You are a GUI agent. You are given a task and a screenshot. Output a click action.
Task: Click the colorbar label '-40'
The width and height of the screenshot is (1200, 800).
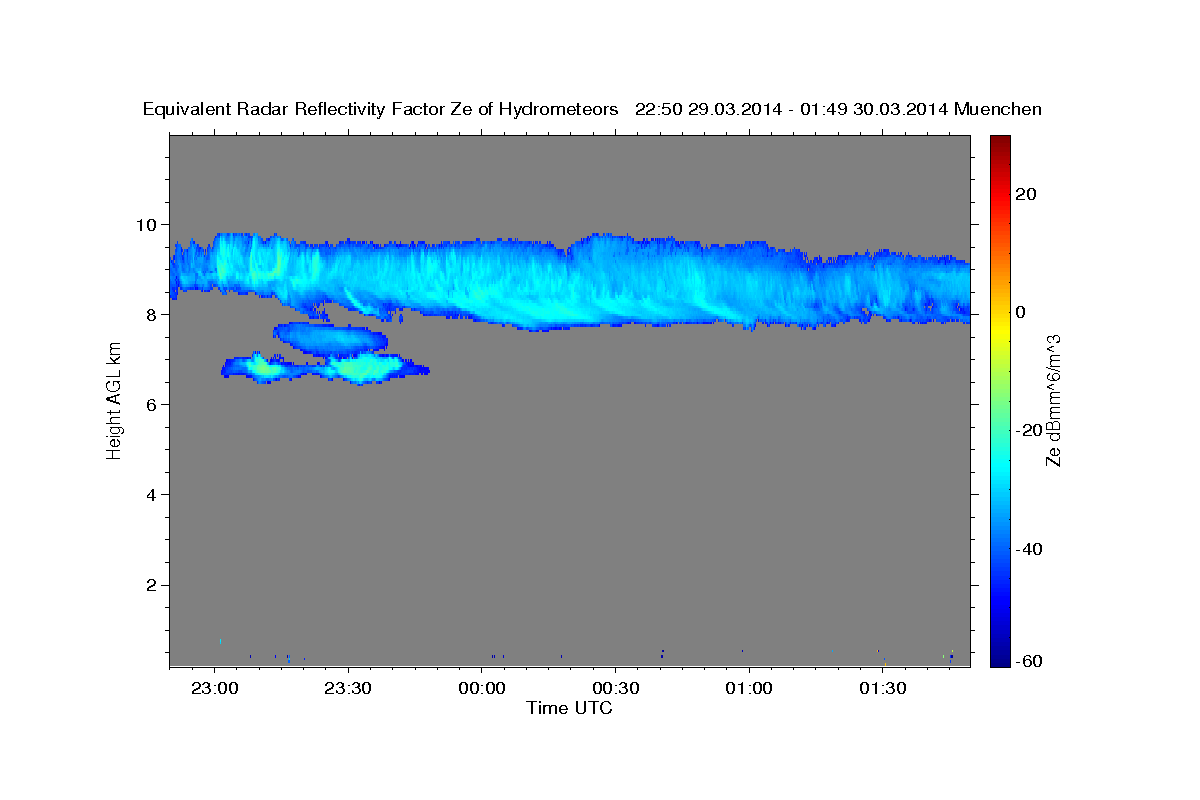click(1029, 549)
